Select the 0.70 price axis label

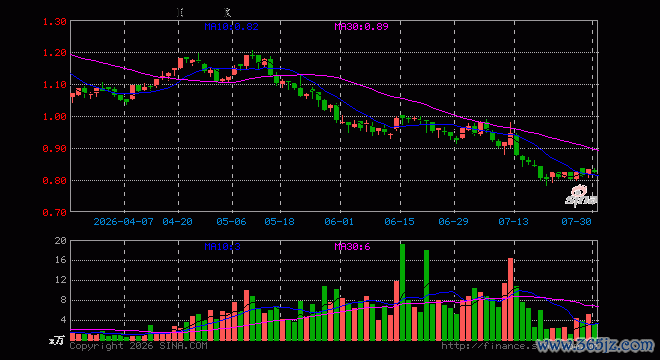pos(55,212)
